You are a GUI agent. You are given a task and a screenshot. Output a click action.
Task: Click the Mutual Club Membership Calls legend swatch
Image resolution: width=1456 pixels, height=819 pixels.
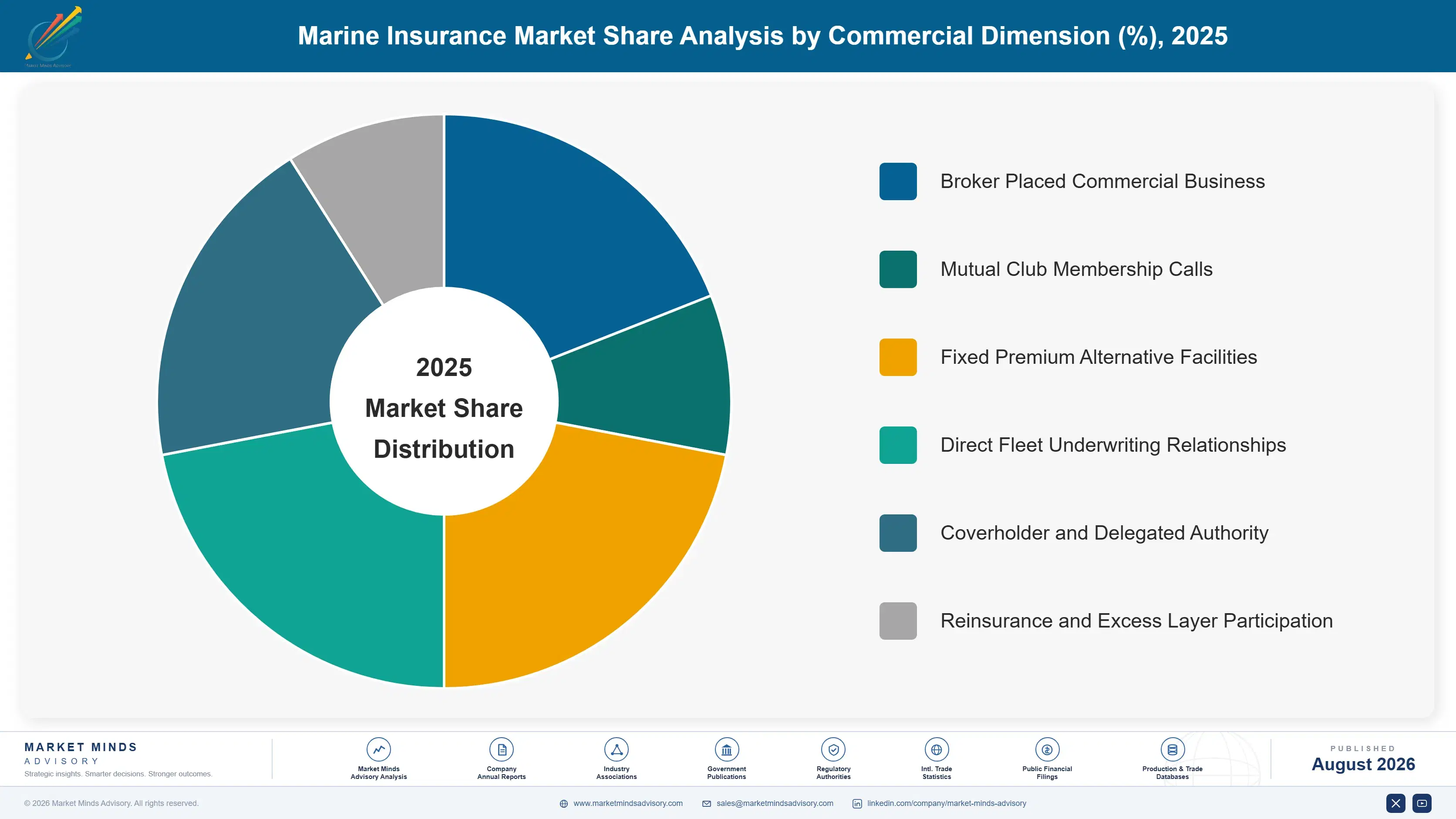coord(897,269)
